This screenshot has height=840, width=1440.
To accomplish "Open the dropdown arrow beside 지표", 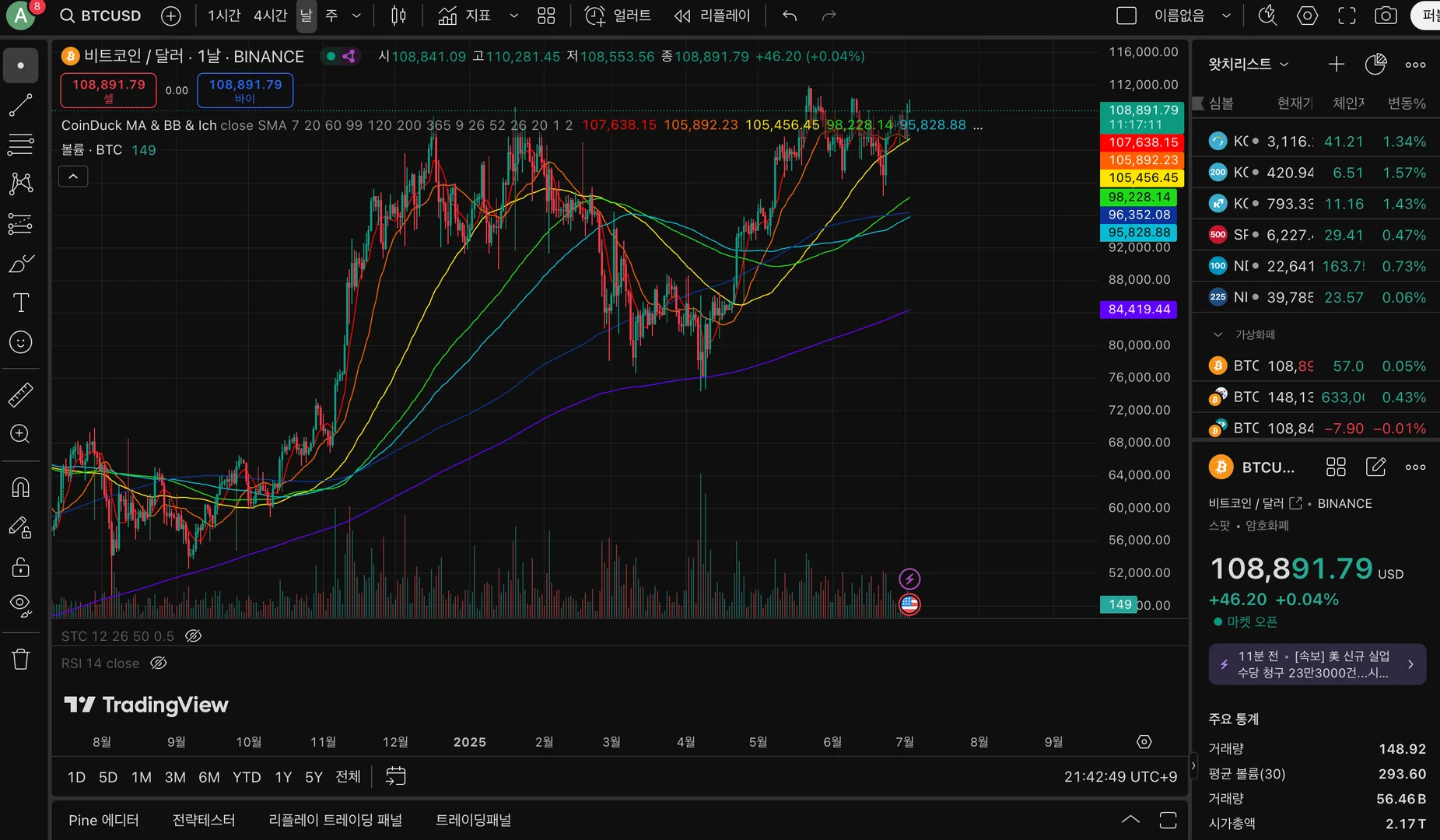I will (513, 16).
